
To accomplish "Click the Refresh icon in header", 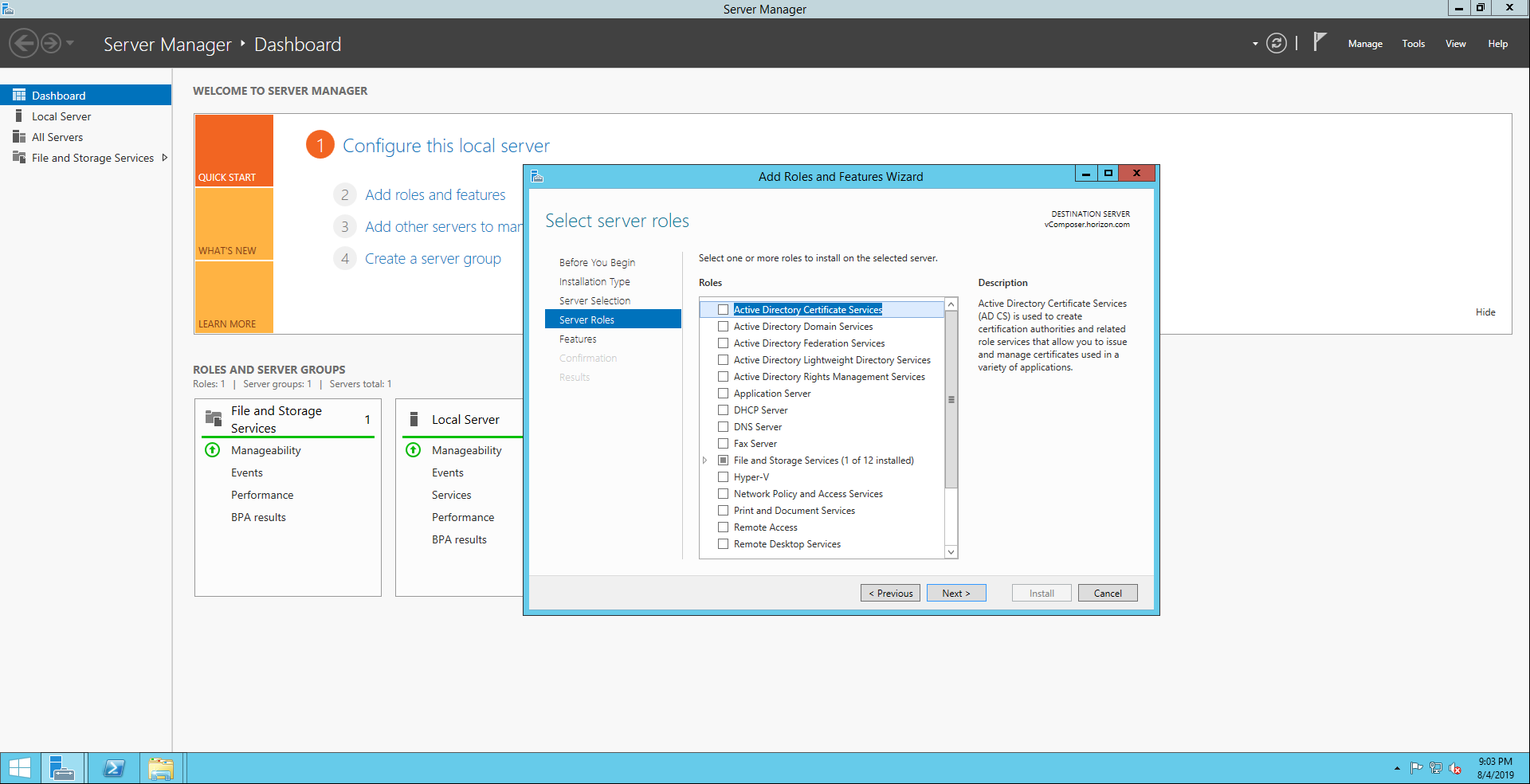I will (x=1276, y=44).
